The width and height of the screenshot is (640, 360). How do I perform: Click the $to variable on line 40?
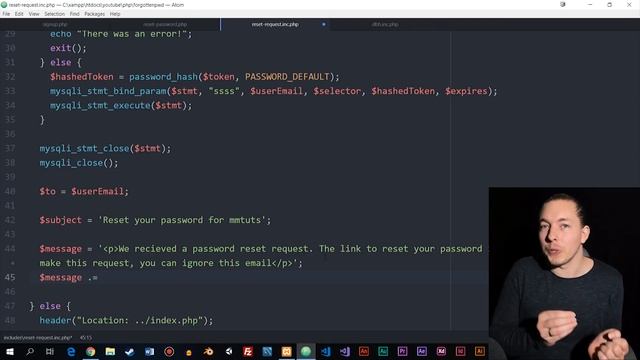point(47,191)
